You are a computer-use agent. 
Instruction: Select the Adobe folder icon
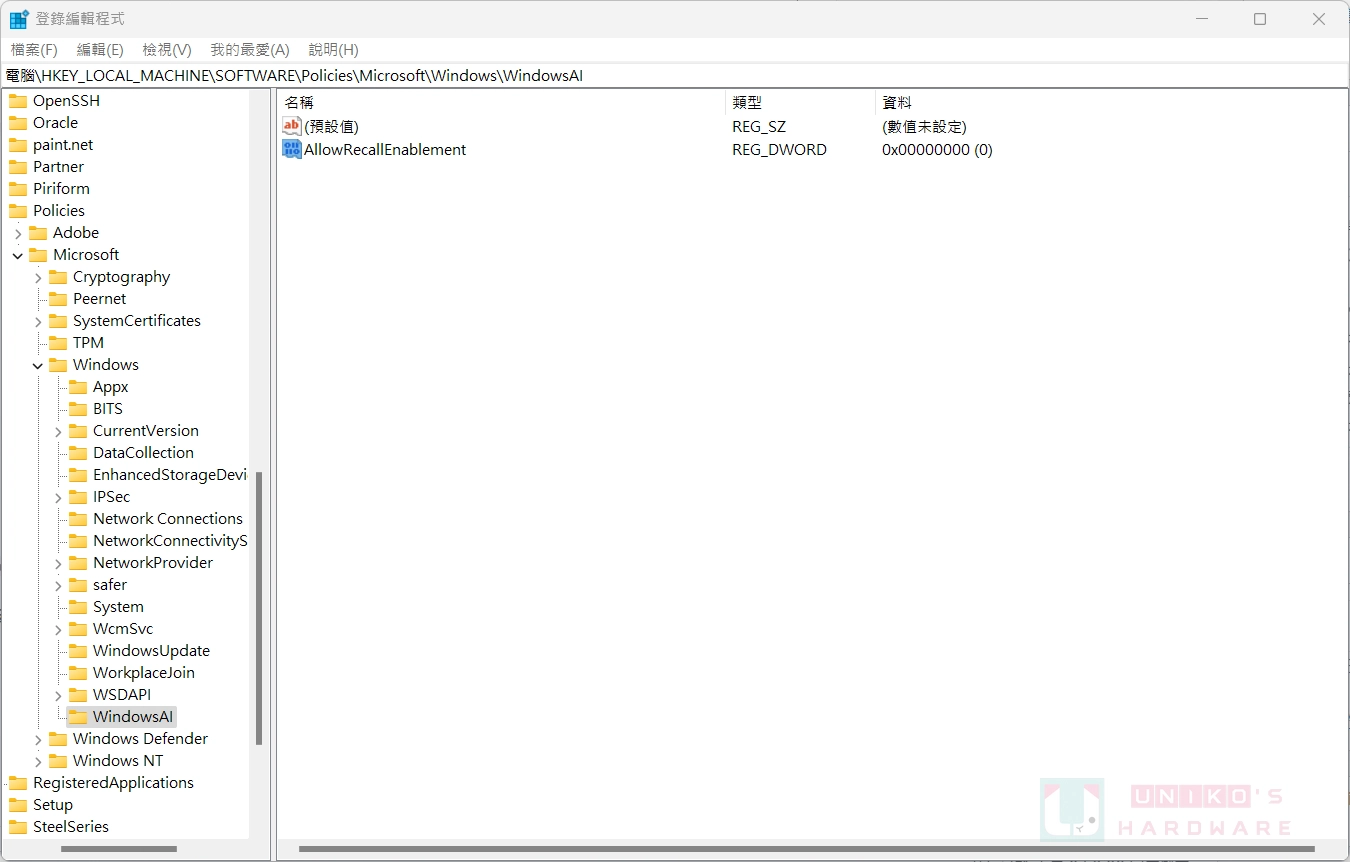click(x=38, y=233)
